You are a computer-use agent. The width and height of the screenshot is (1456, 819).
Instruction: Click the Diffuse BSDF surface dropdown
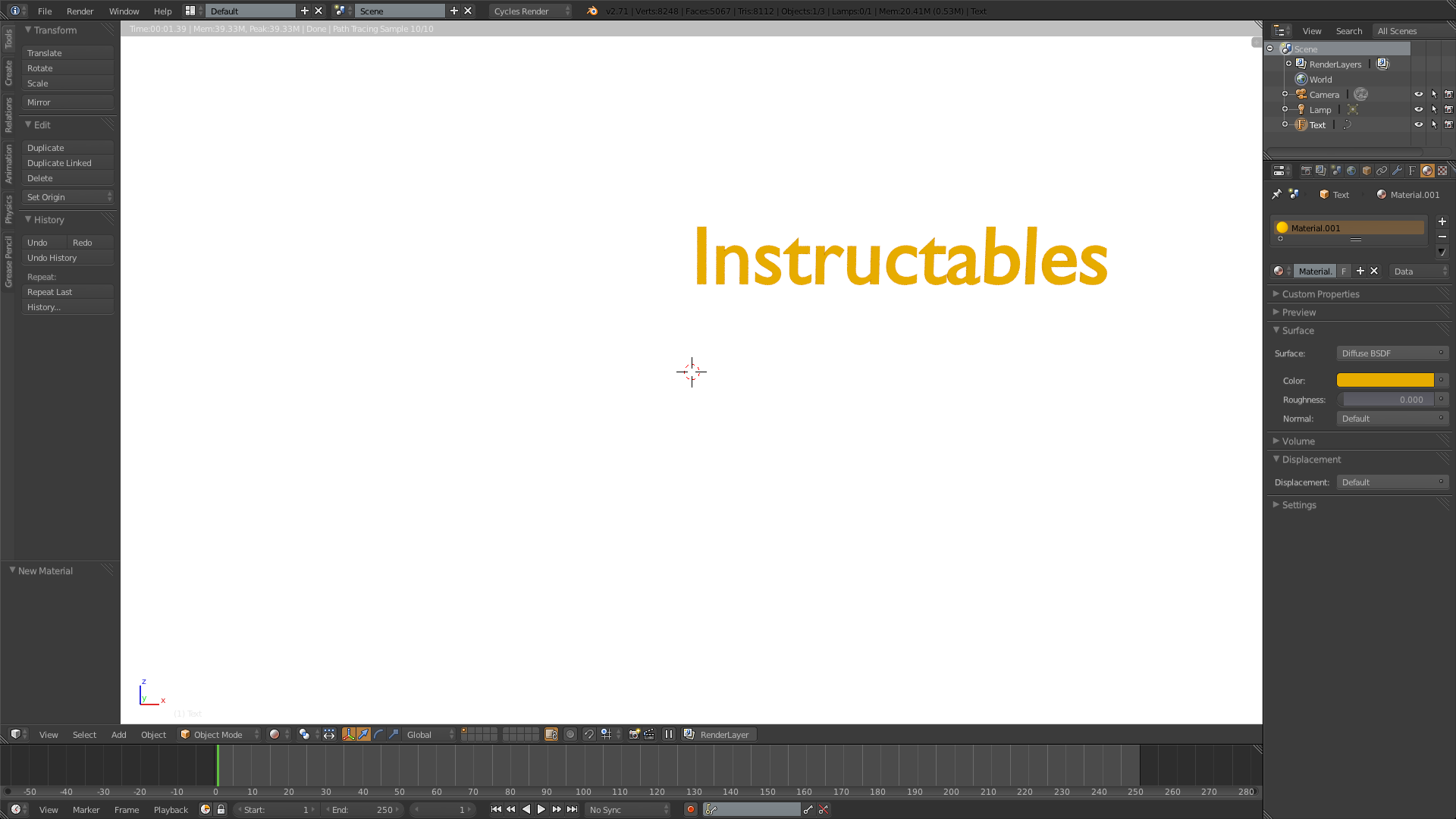[x=1388, y=352]
